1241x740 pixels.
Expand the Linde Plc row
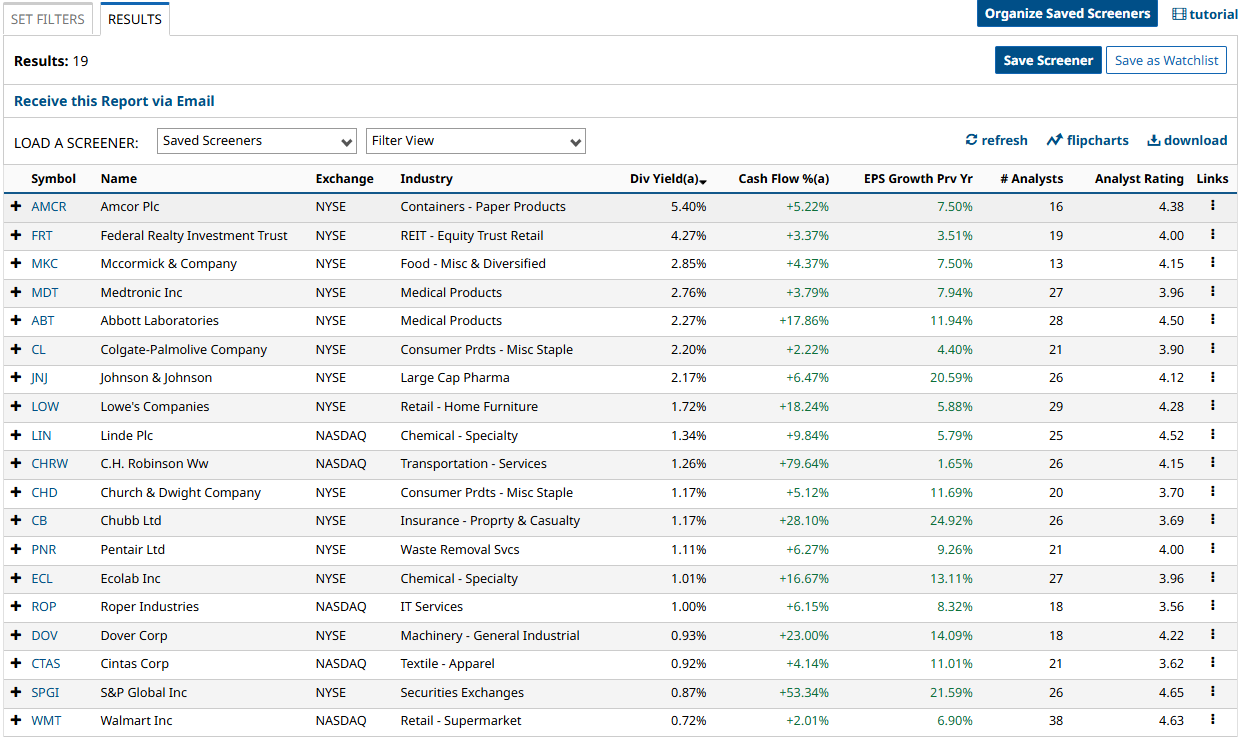(x=16, y=435)
